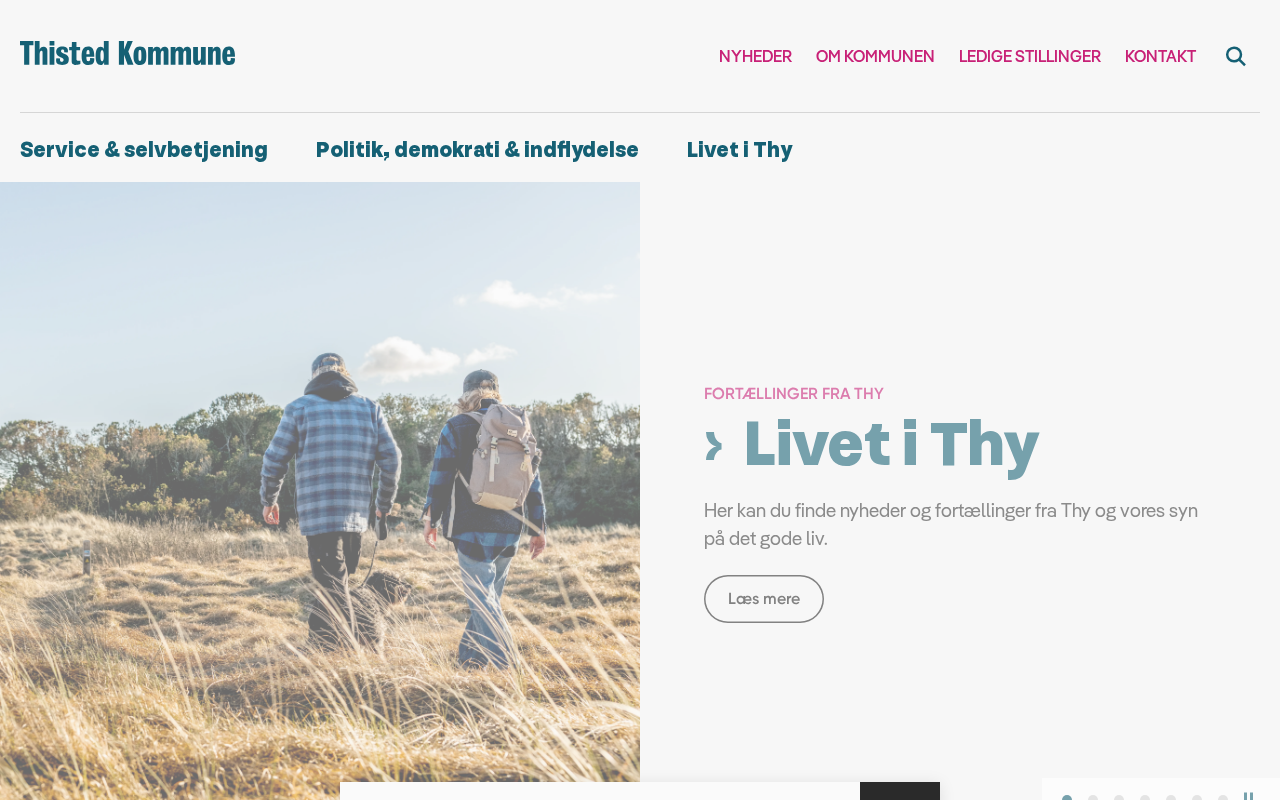Click the dark search submit button
Viewport: 1280px width, 800px height.
(900, 791)
